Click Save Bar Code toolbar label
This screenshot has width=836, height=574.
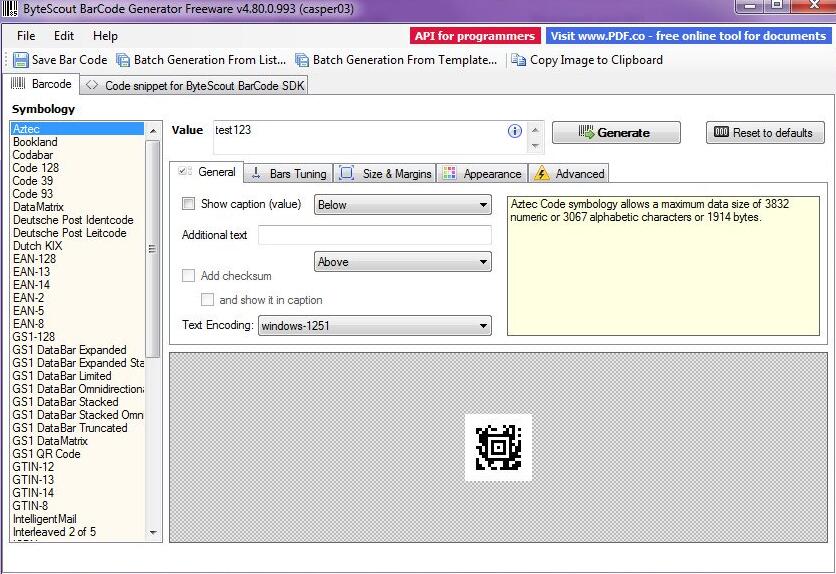69,60
